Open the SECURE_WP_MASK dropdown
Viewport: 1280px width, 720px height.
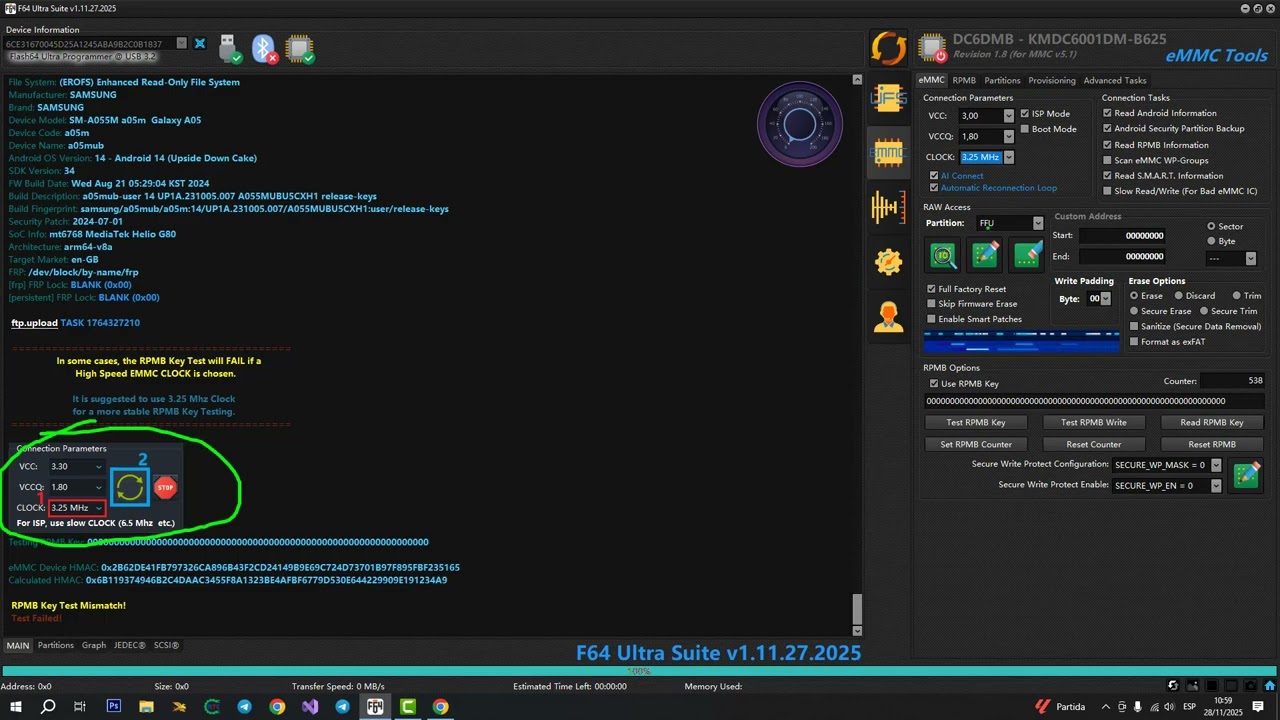pyautogui.click(x=1216, y=465)
